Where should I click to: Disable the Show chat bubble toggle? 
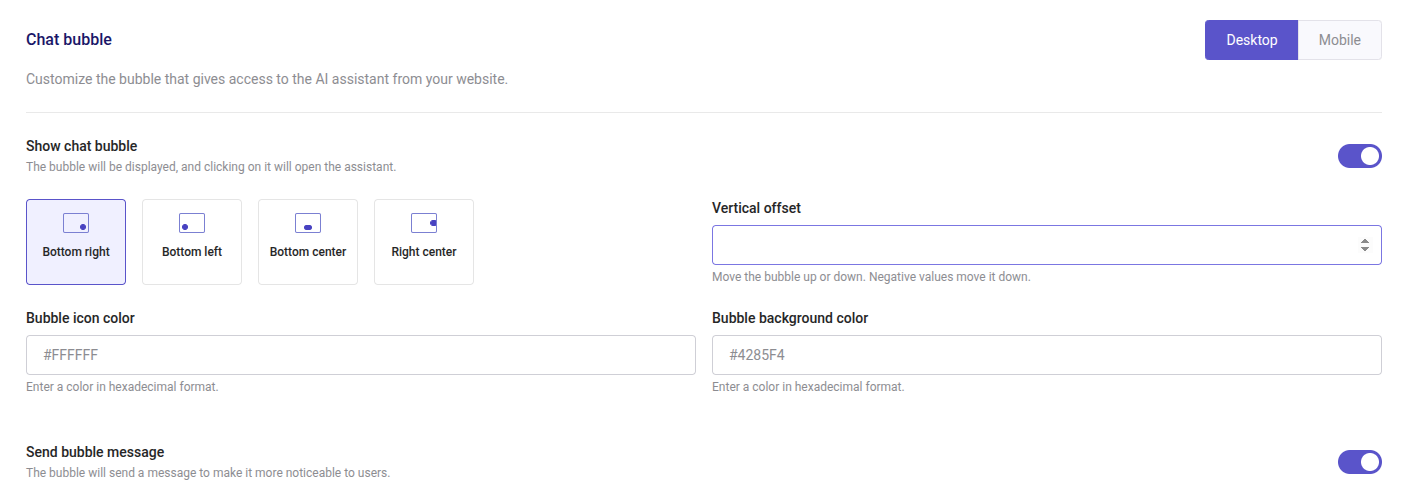tap(1359, 156)
